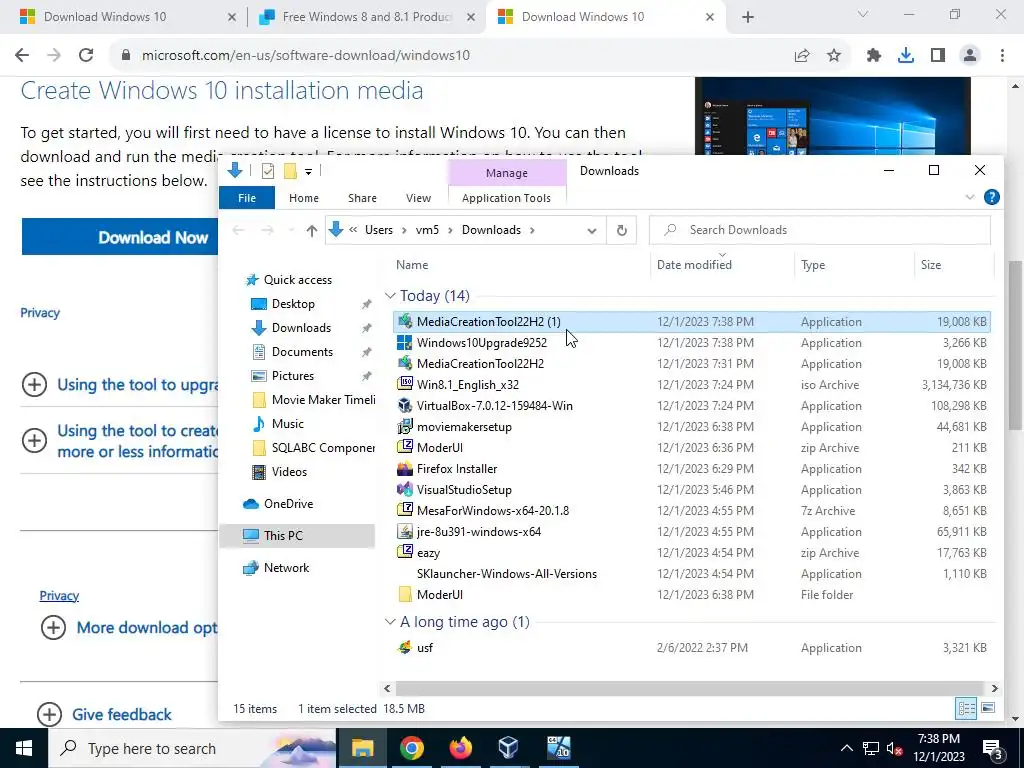Image resolution: width=1024 pixels, height=768 pixels.
Task: Open Chrome downloads tray icon
Action: coord(906,56)
